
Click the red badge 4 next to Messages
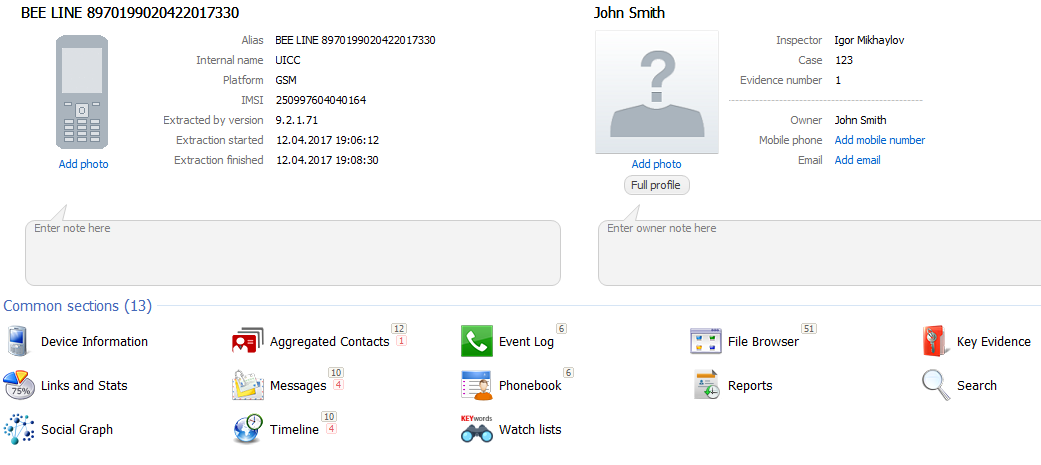(x=338, y=385)
